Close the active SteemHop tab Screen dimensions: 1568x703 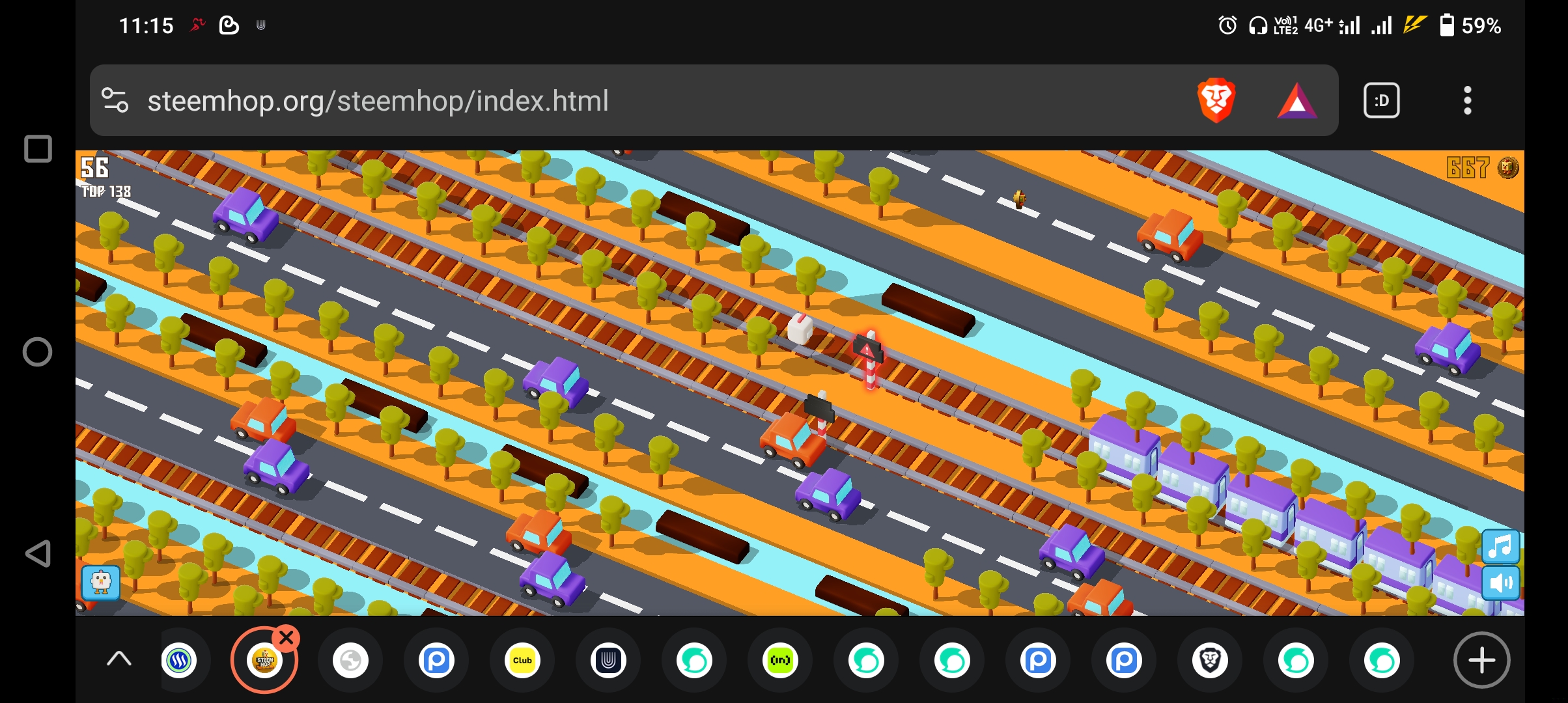(286, 639)
